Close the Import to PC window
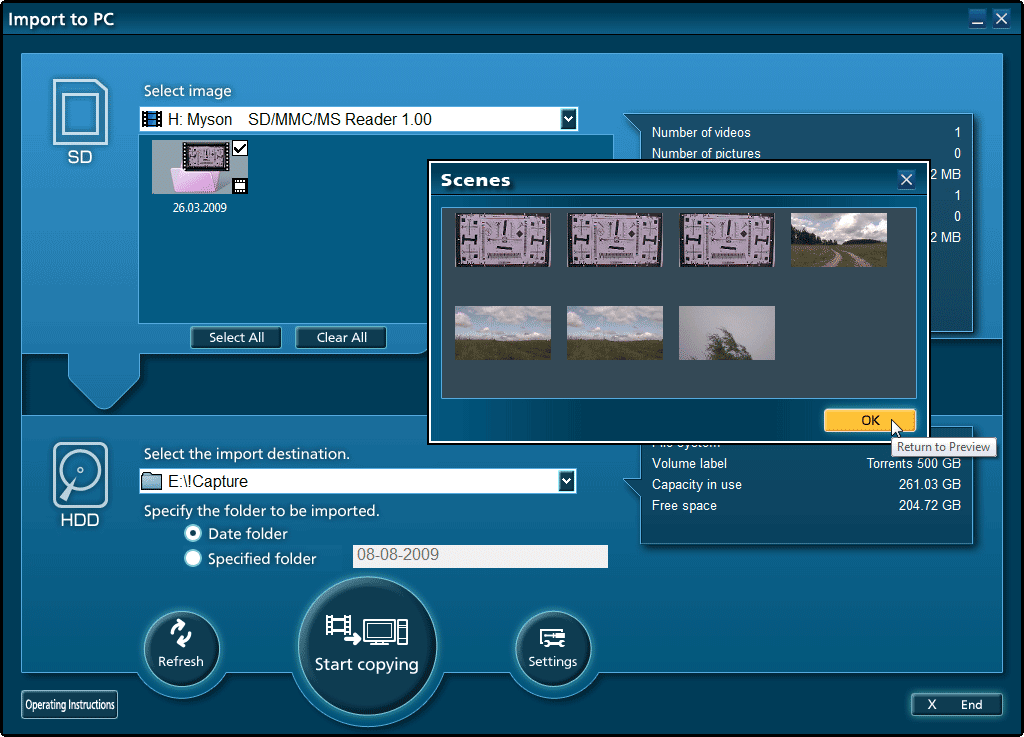 coord(1001,18)
